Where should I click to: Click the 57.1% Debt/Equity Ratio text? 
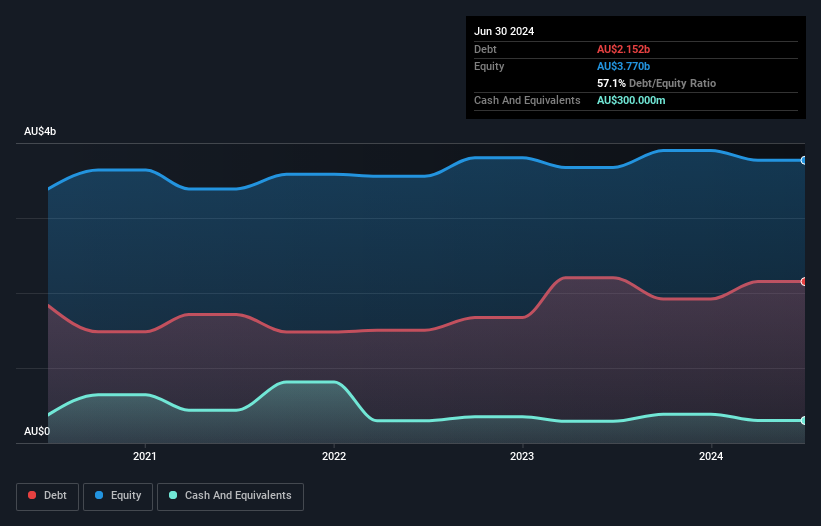656,83
